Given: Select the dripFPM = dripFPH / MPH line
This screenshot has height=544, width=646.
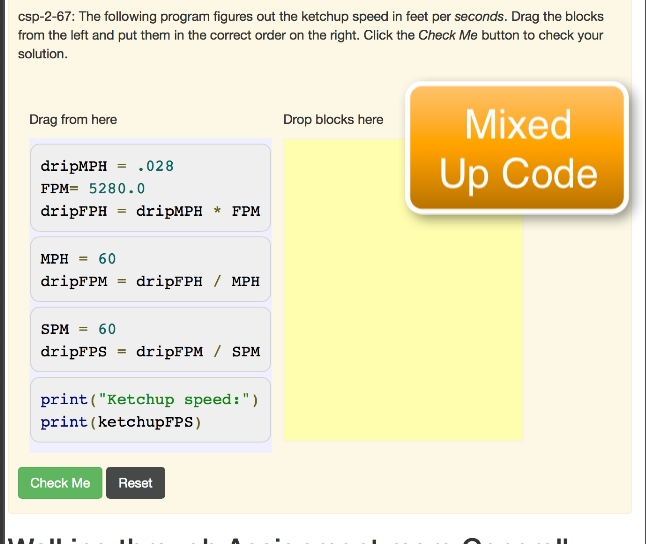Looking at the screenshot, I should [x=150, y=281].
